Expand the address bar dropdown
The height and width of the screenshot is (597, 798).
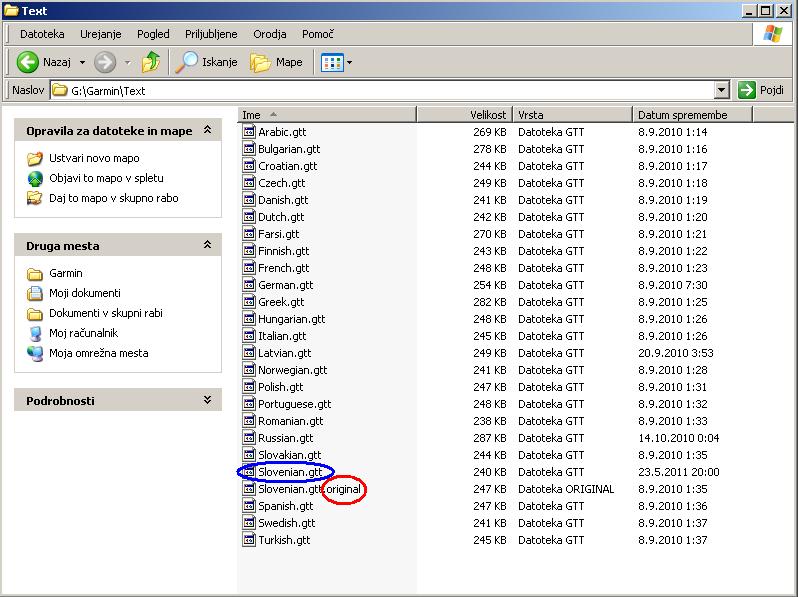tap(722, 91)
